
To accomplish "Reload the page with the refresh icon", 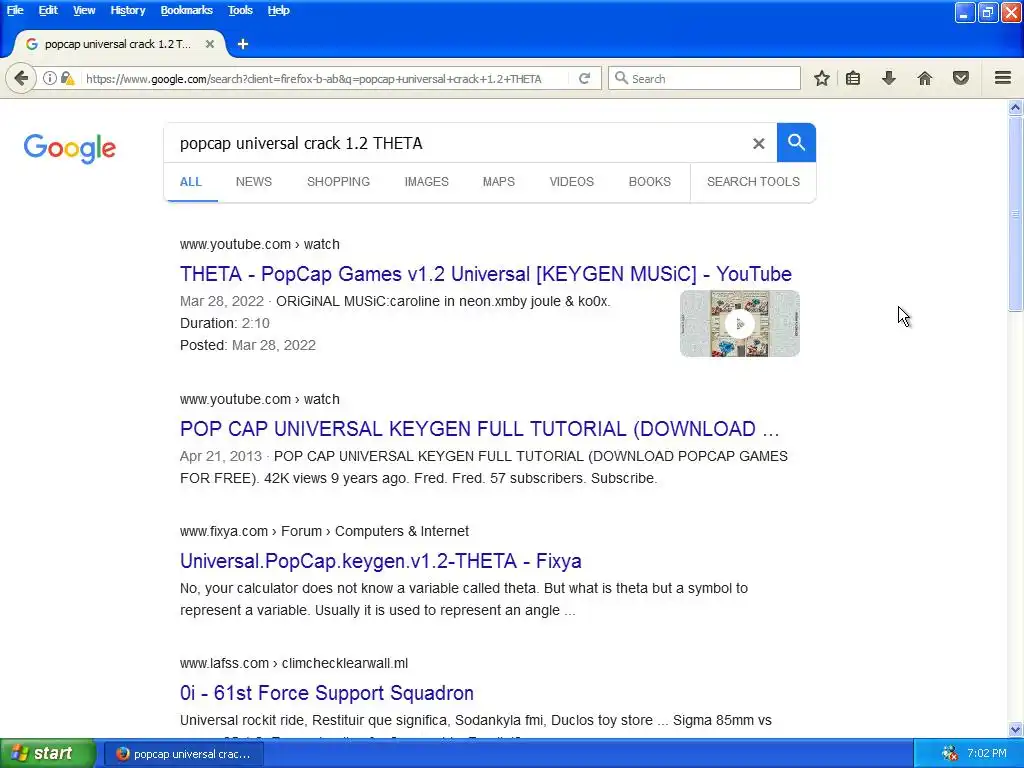I will coord(584,78).
